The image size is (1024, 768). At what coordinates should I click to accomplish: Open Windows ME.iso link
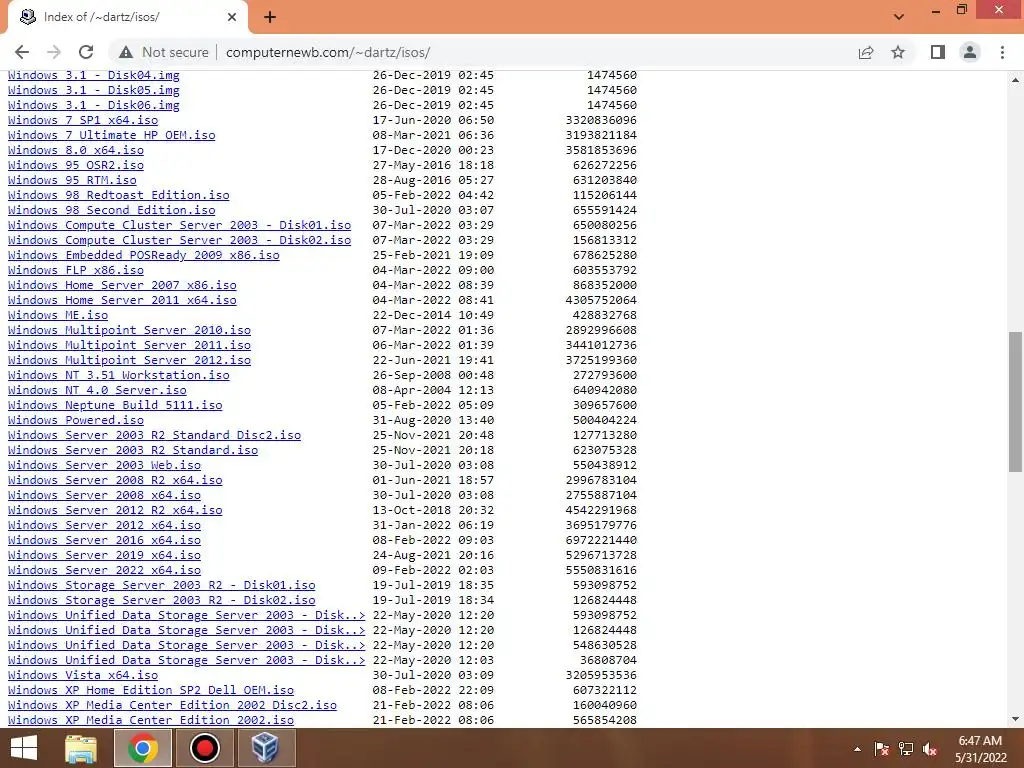(58, 315)
